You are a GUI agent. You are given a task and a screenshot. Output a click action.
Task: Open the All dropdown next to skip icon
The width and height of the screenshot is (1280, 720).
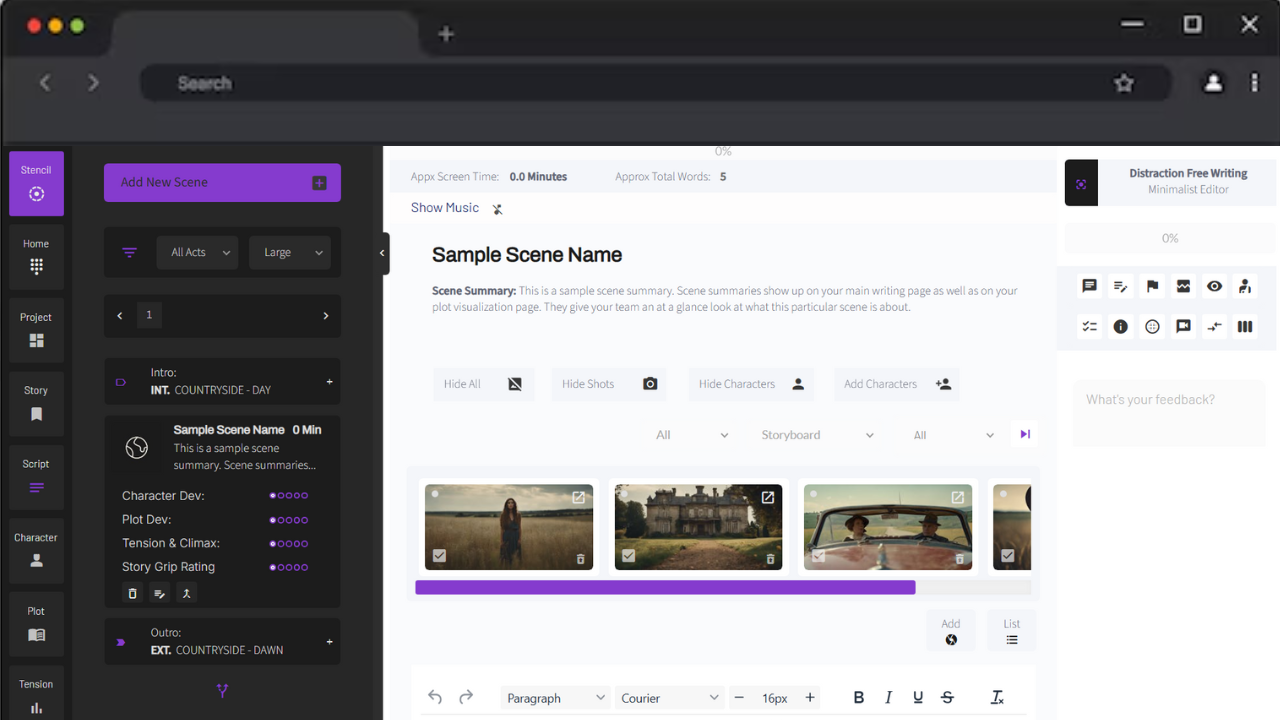click(x=953, y=435)
